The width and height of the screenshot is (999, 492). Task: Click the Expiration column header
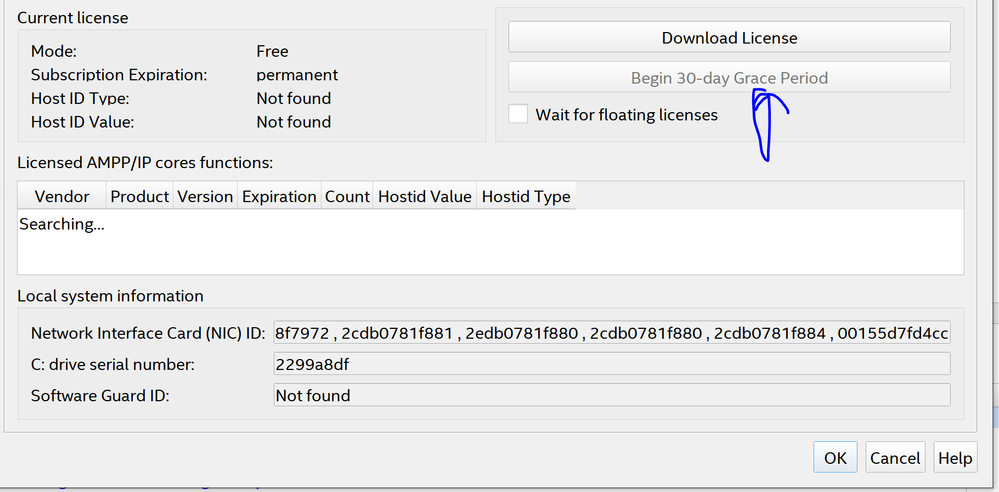coord(279,197)
